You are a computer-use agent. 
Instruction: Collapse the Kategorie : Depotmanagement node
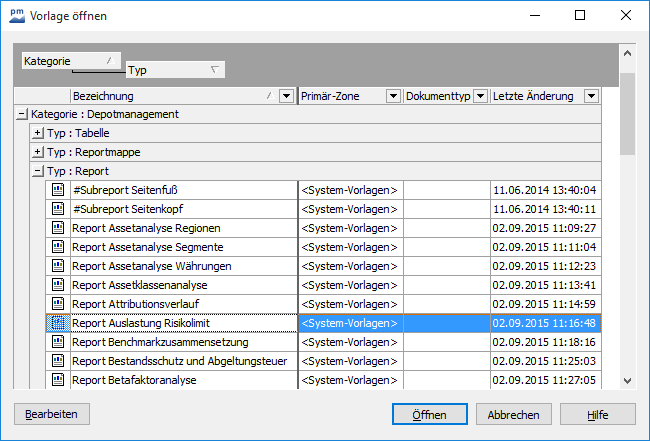(x=22, y=114)
